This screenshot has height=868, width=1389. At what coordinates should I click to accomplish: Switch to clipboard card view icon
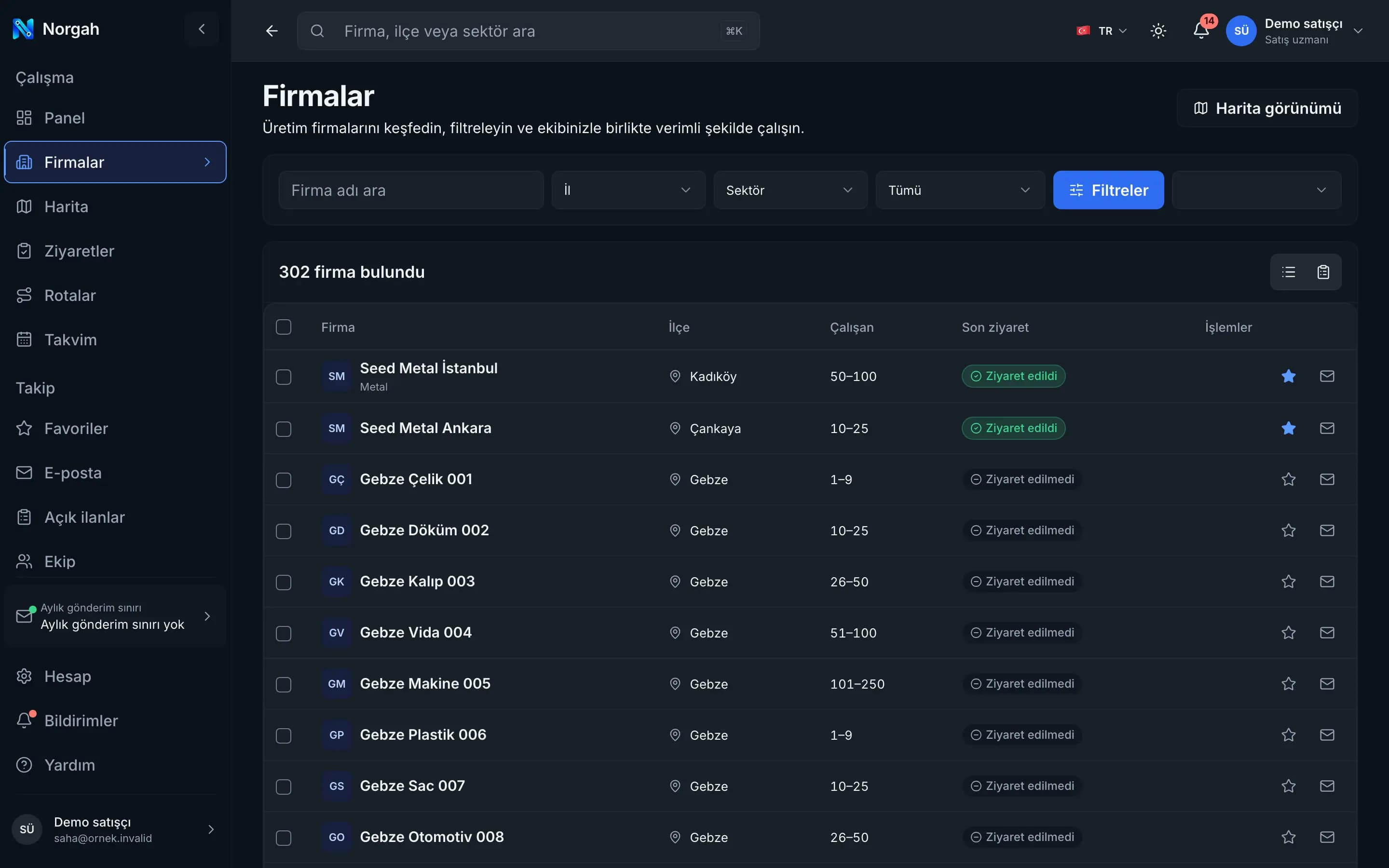1323,271
